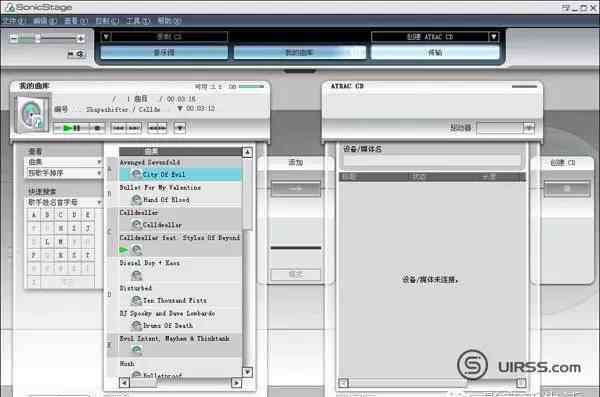Image resolution: width=600 pixels, height=397 pixels.
Task: Click the album artwork CD icon
Action: 31,115
